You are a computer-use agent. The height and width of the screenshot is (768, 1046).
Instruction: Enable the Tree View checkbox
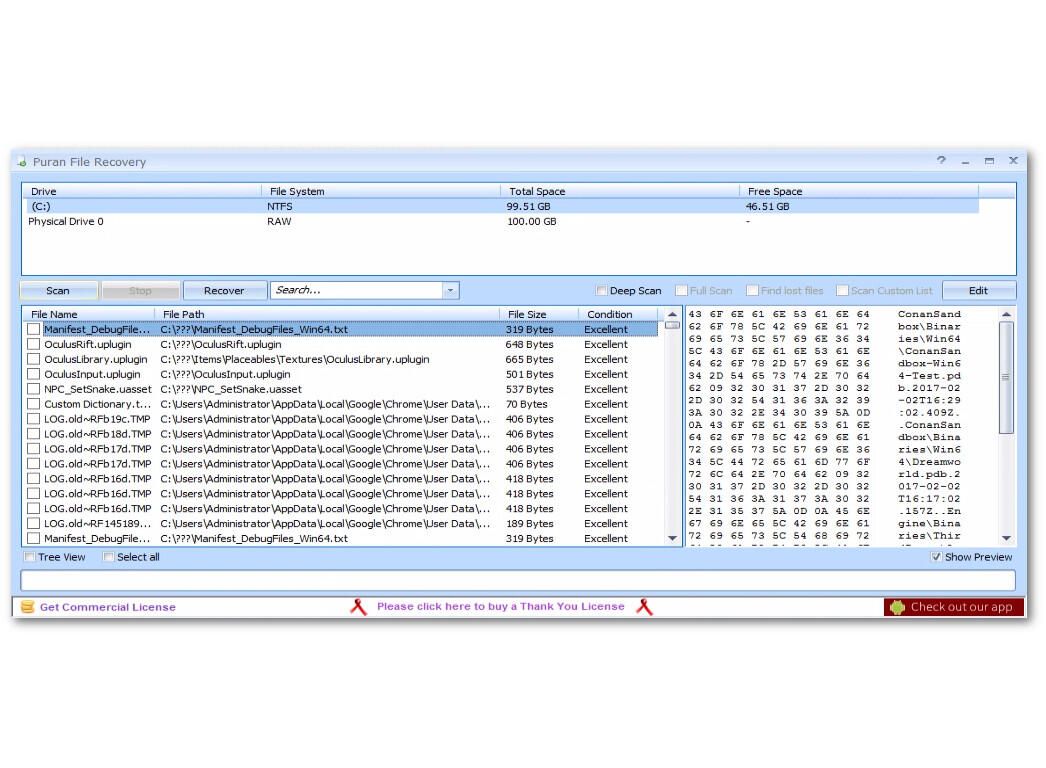pos(30,557)
